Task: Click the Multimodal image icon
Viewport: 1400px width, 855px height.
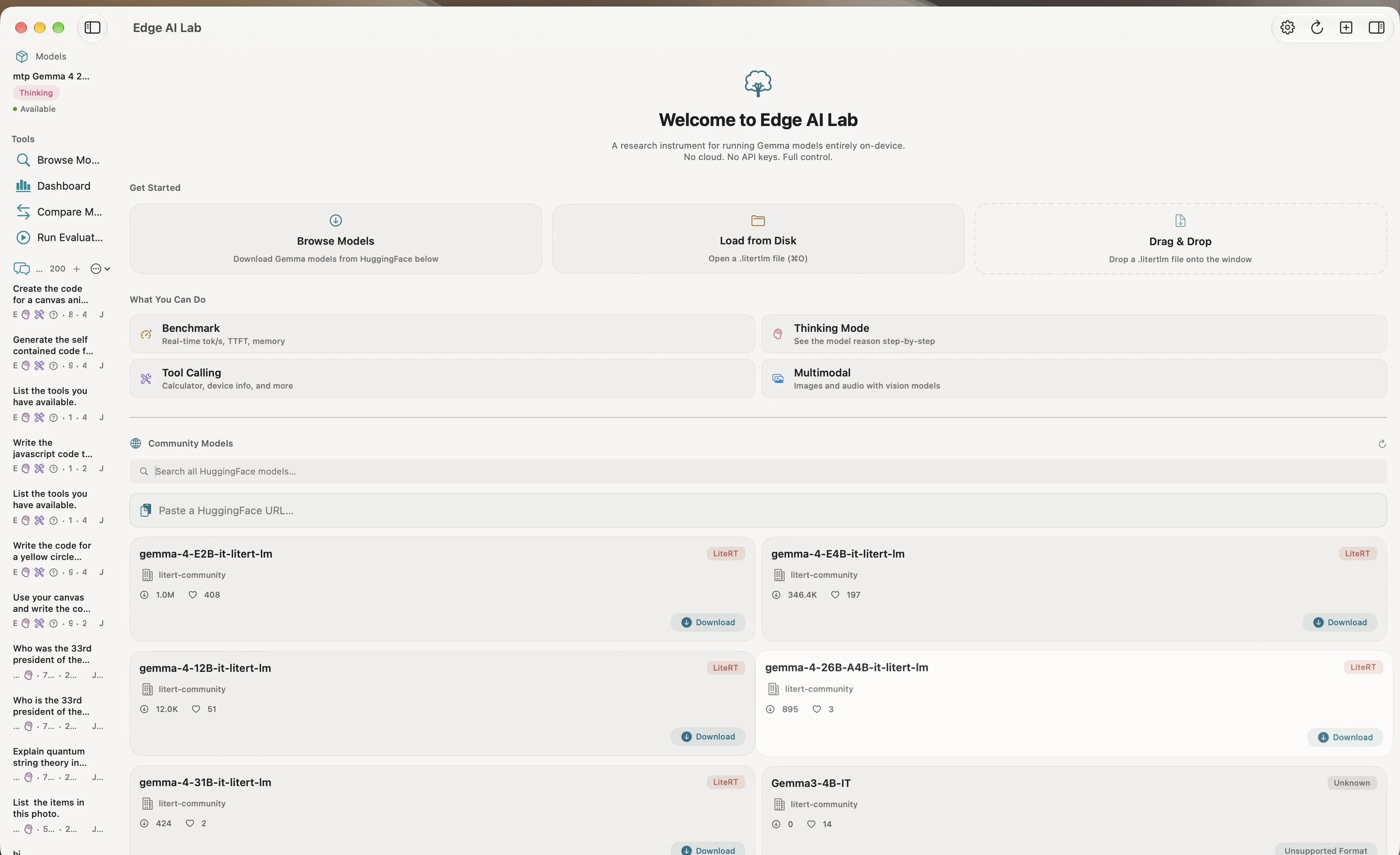Action: click(778, 378)
